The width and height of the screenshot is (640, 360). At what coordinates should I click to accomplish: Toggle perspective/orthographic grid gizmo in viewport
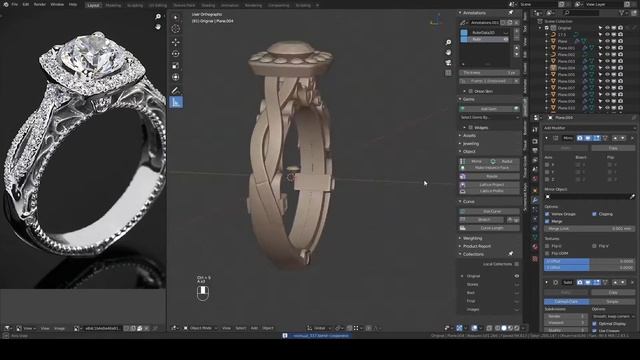click(x=448, y=73)
